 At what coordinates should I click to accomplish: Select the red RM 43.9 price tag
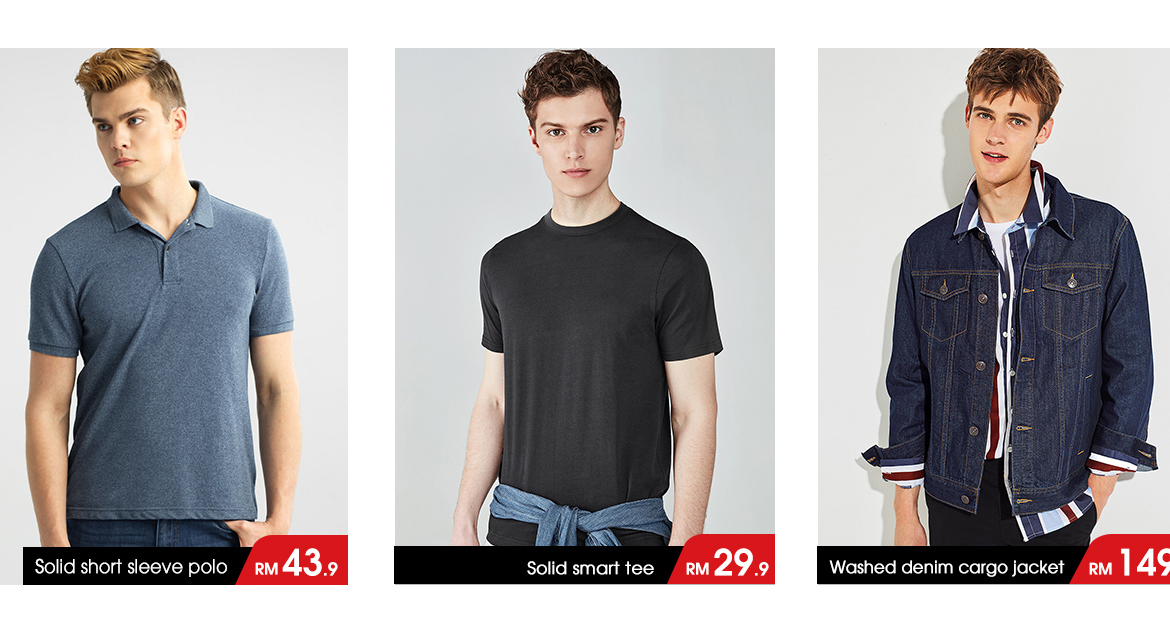click(x=293, y=561)
